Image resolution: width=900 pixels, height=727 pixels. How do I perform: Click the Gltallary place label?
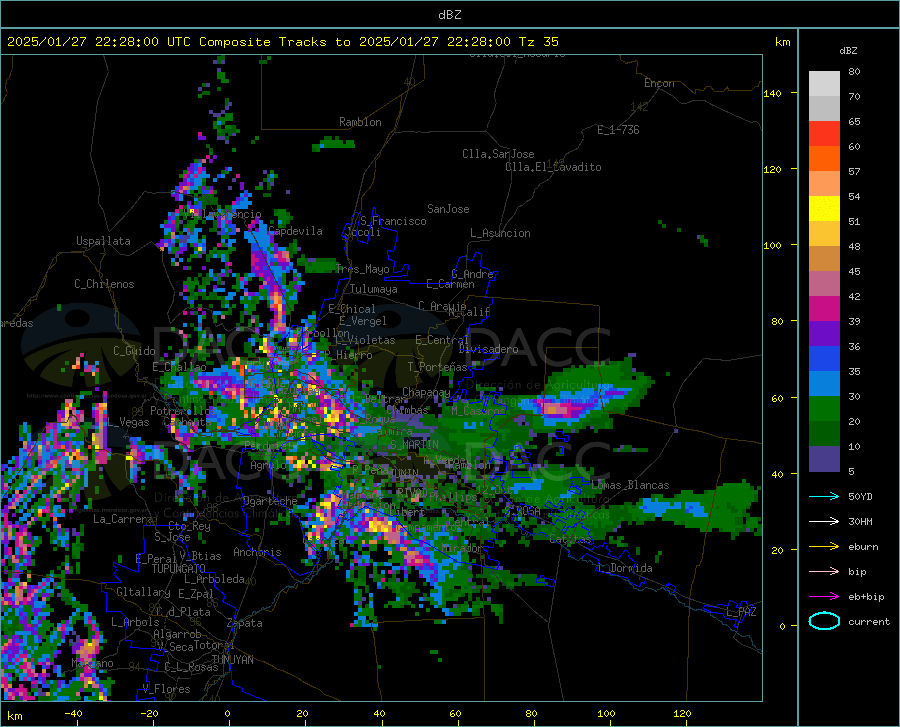tap(143, 592)
